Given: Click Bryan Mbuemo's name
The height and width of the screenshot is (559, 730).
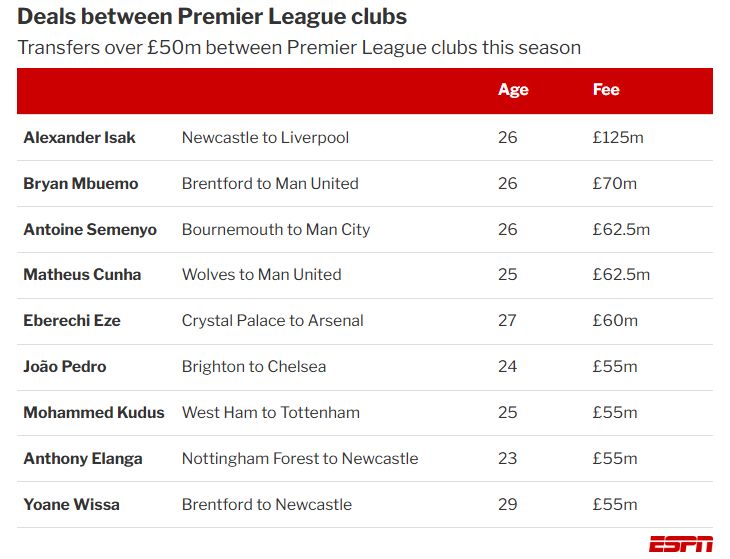Looking at the screenshot, I should (x=81, y=184).
